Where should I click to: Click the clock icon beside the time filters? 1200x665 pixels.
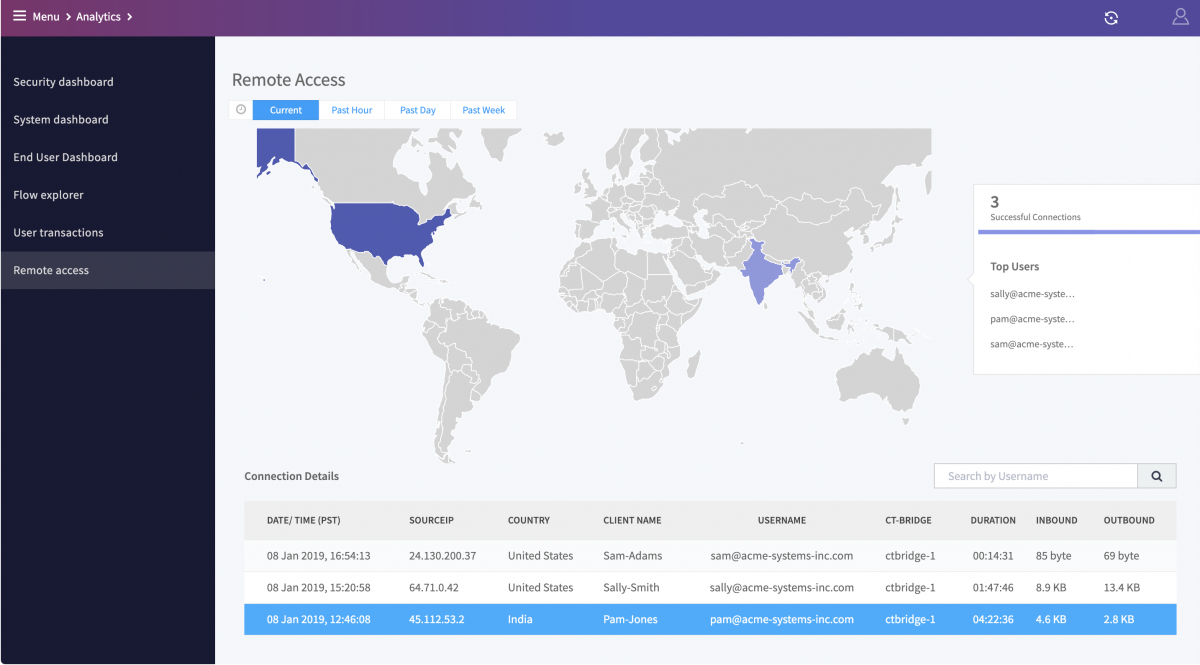coord(239,110)
